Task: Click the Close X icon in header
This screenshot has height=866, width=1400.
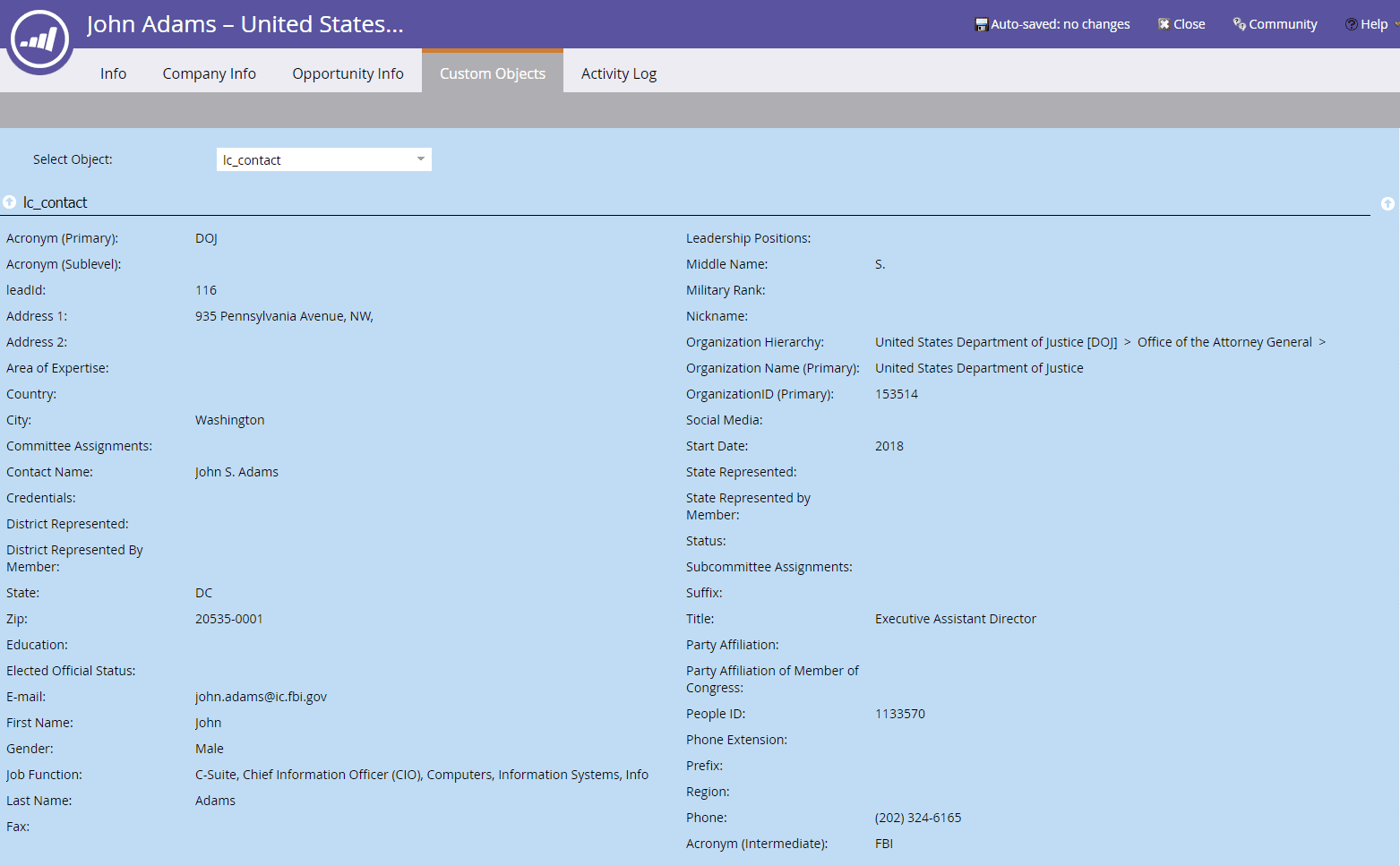Action: tap(1164, 24)
